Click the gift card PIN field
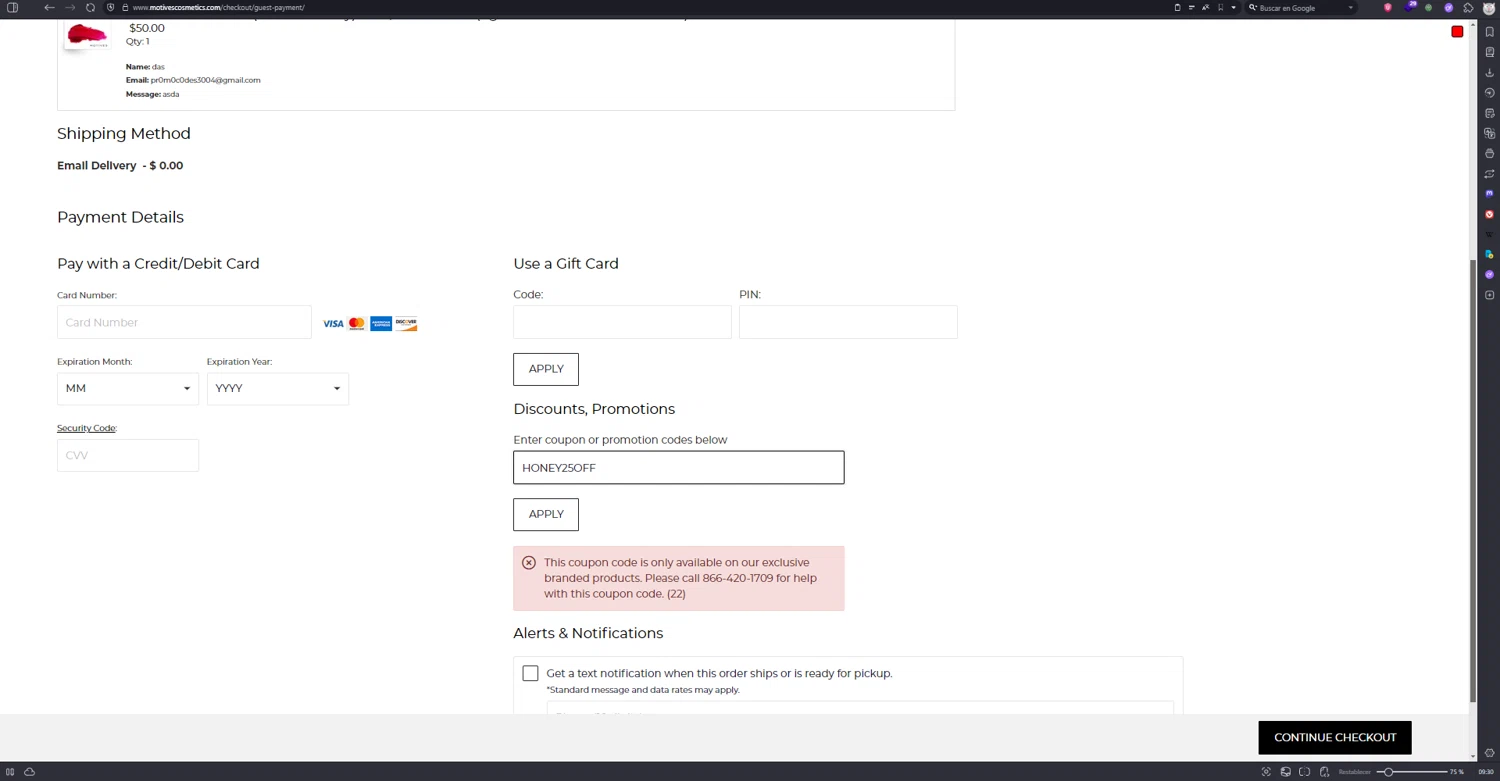 click(x=848, y=322)
